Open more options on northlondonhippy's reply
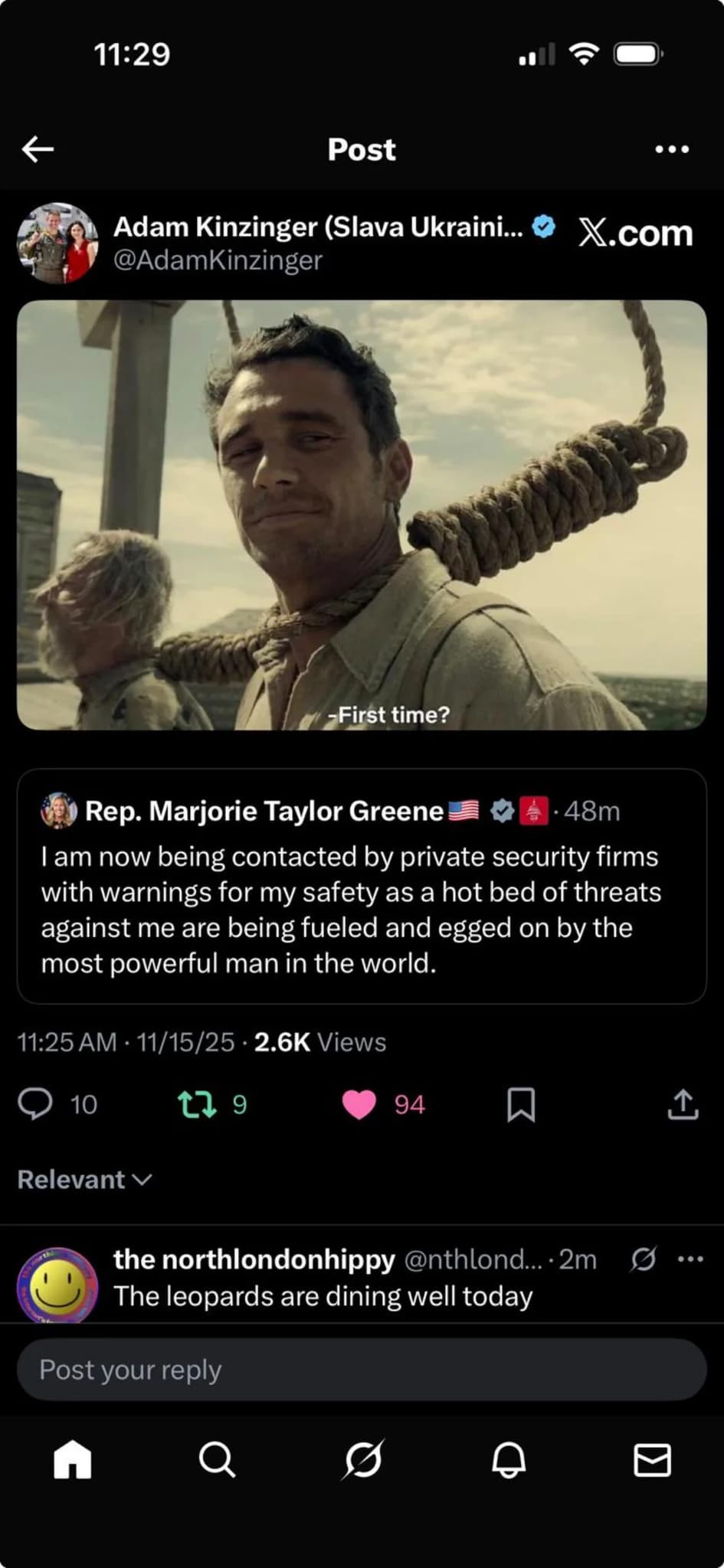Image resolution: width=724 pixels, height=1568 pixels. (x=690, y=1259)
